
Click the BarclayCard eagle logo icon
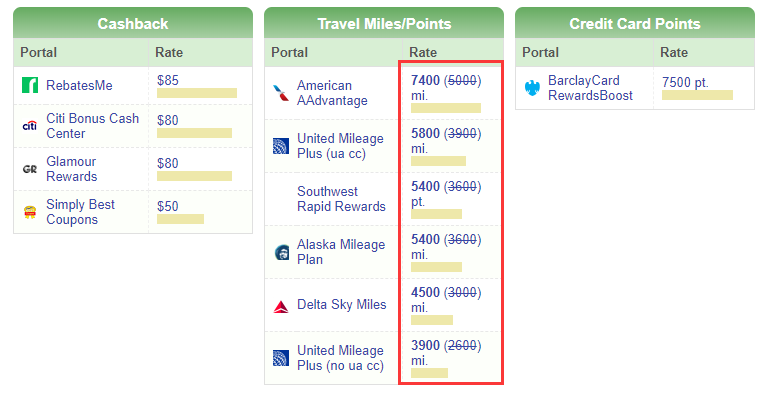[x=532, y=88]
